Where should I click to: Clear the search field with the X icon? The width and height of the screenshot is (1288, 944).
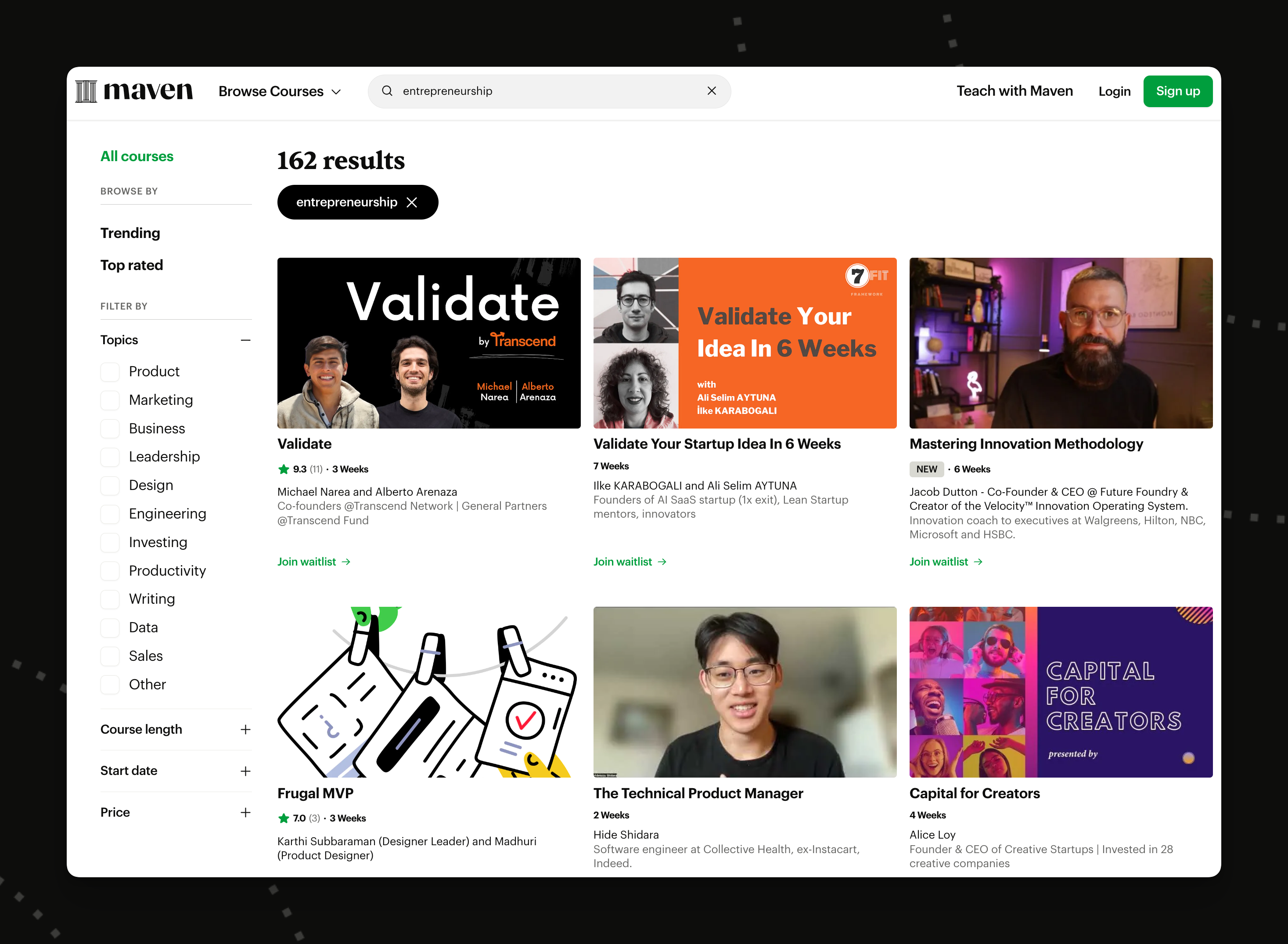712,91
